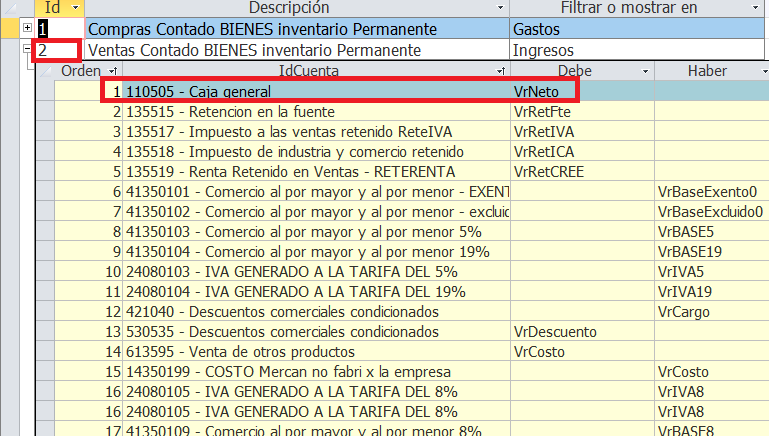Select 530535 Descuentos comerciales condicionados cell
The image size is (769, 436).
[x=316, y=332]
